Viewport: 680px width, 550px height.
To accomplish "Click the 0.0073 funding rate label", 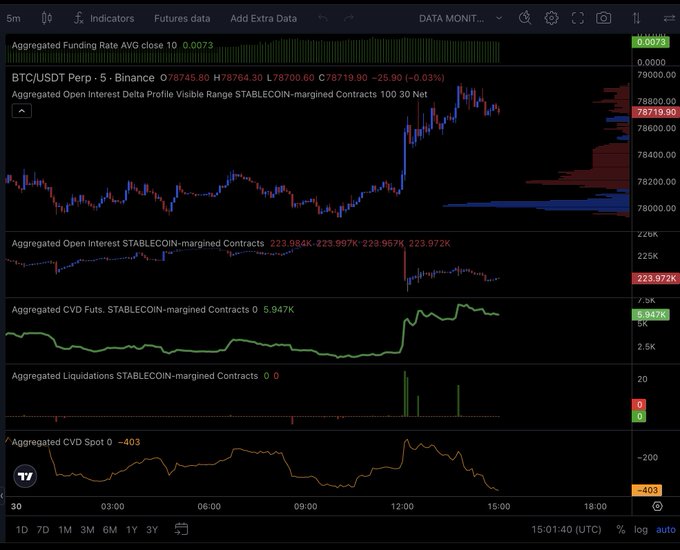I will coord(651,42).
